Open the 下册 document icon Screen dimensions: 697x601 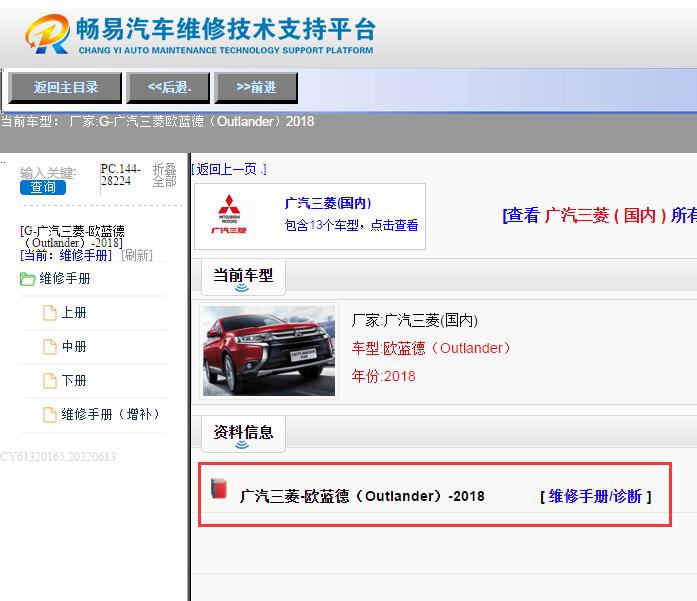pyautogui.click(x=49, y=381)
